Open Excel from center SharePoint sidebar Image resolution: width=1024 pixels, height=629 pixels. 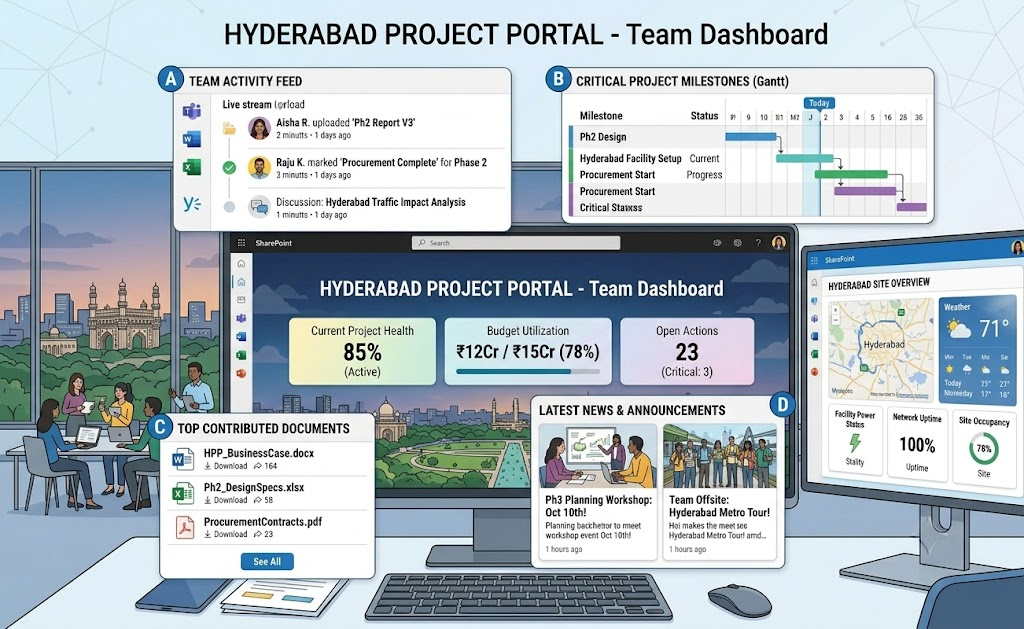pos(241,355)
